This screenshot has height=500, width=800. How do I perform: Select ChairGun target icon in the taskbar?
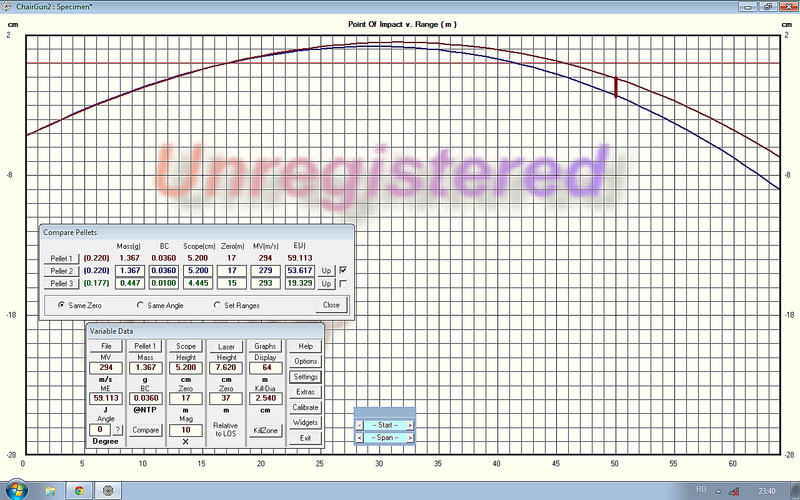(108, 491)
